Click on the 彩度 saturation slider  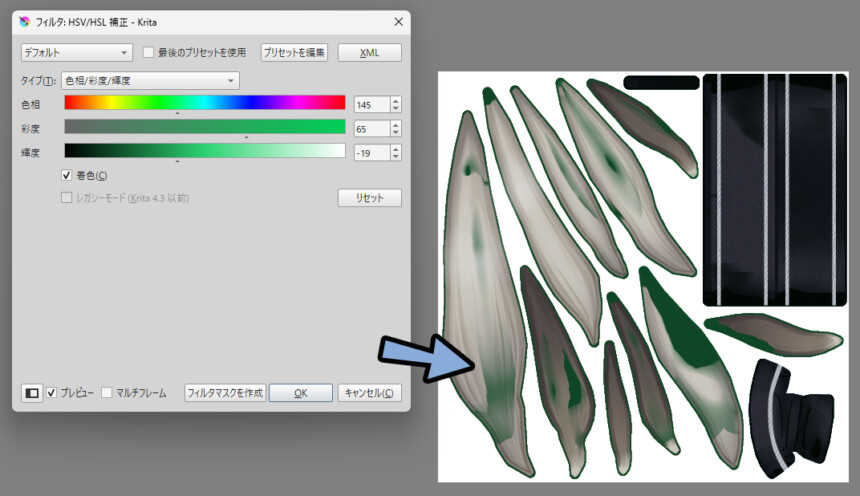(x=205, y=127)
